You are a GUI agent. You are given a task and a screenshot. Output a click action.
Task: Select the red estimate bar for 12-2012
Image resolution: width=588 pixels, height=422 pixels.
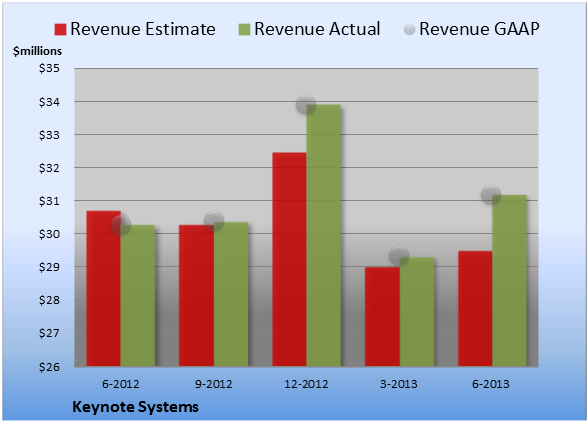(x=290, y=259)
